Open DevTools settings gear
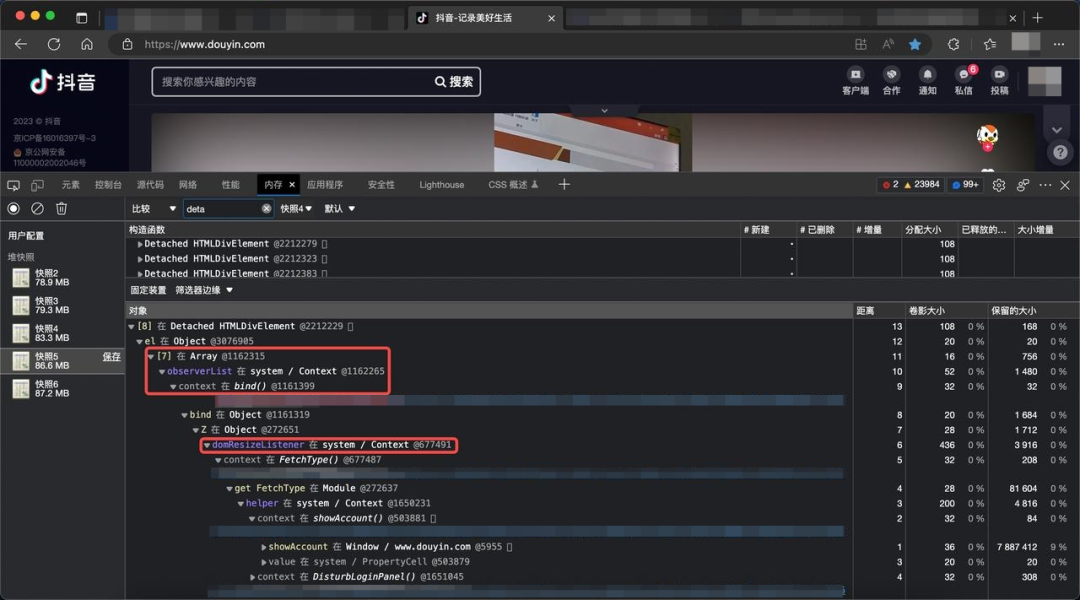 (999, 185)
